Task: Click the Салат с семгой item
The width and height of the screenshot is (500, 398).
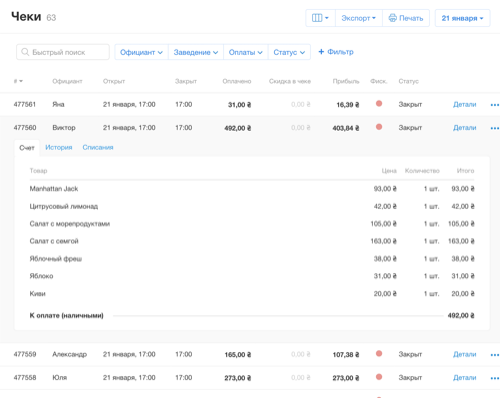Action: 54,241
